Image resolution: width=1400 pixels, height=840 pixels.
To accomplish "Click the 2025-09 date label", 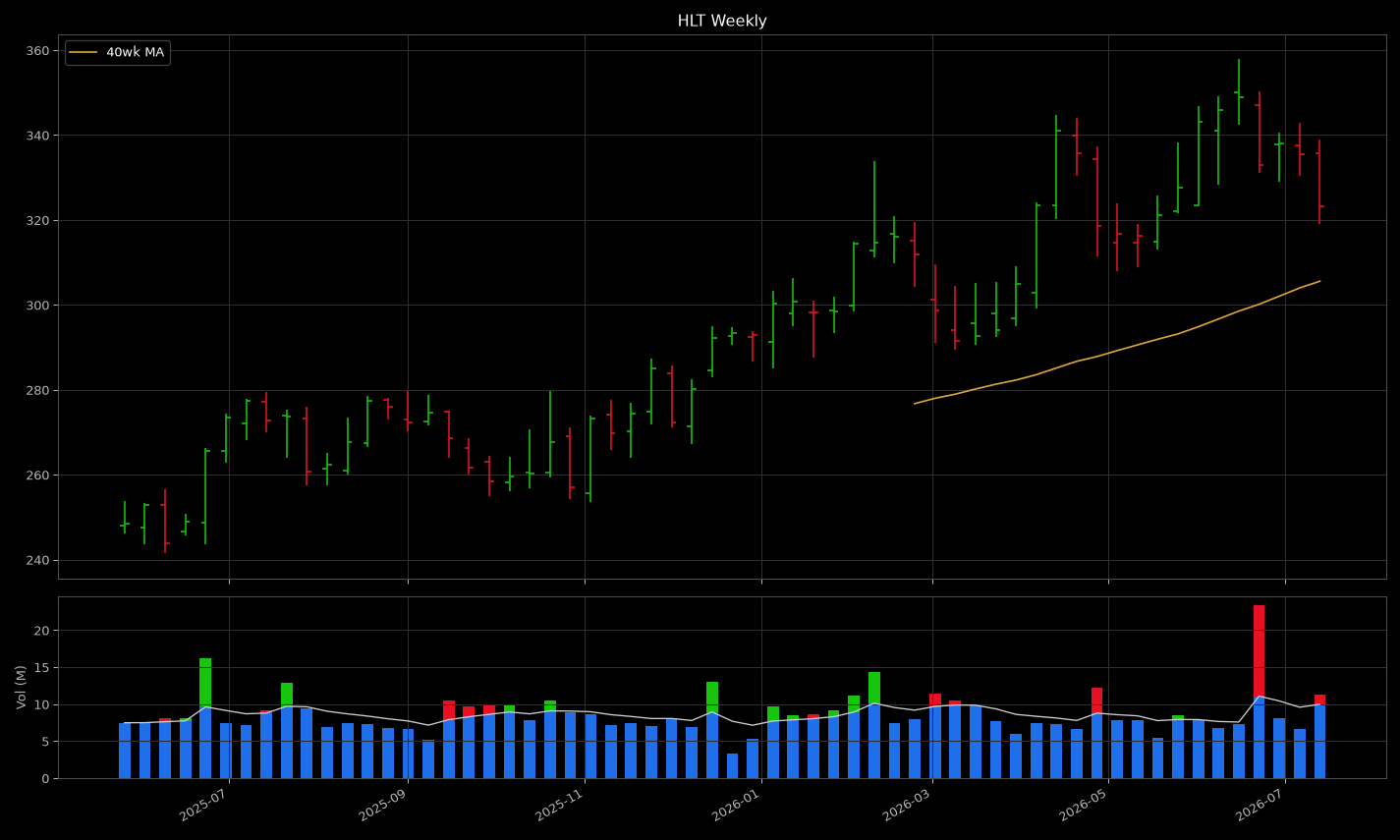I will coord(382,804).
